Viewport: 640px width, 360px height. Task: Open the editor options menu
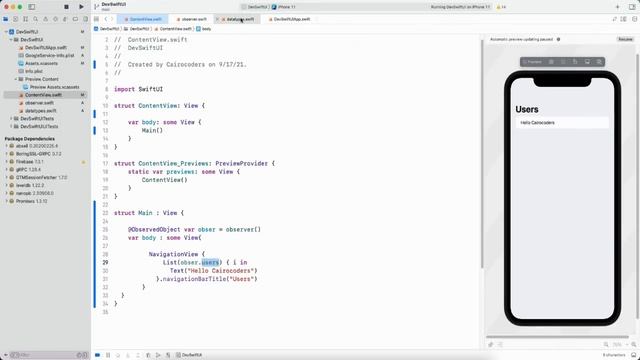click(624, 19)
